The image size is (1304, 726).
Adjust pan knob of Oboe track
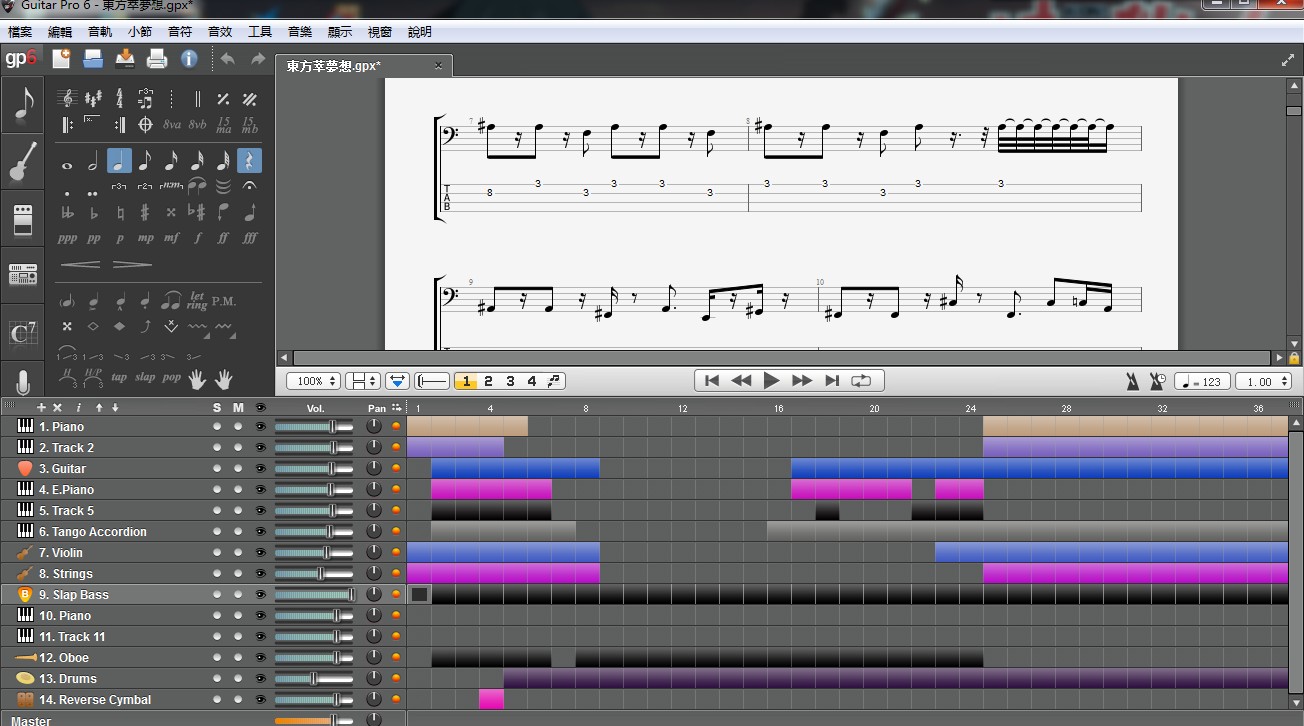[x=374, y=658]
